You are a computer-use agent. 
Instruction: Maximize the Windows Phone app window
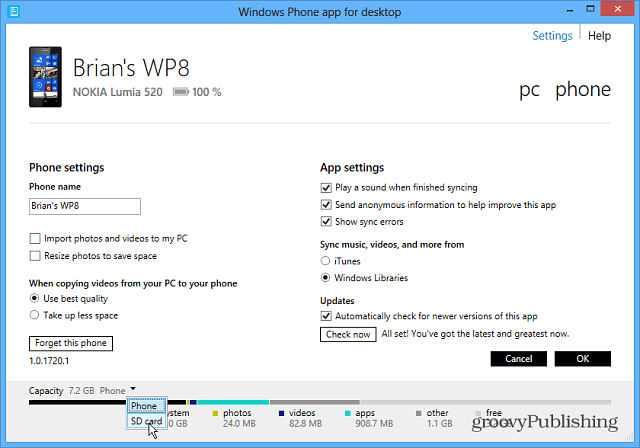click(x=590, y=9)
